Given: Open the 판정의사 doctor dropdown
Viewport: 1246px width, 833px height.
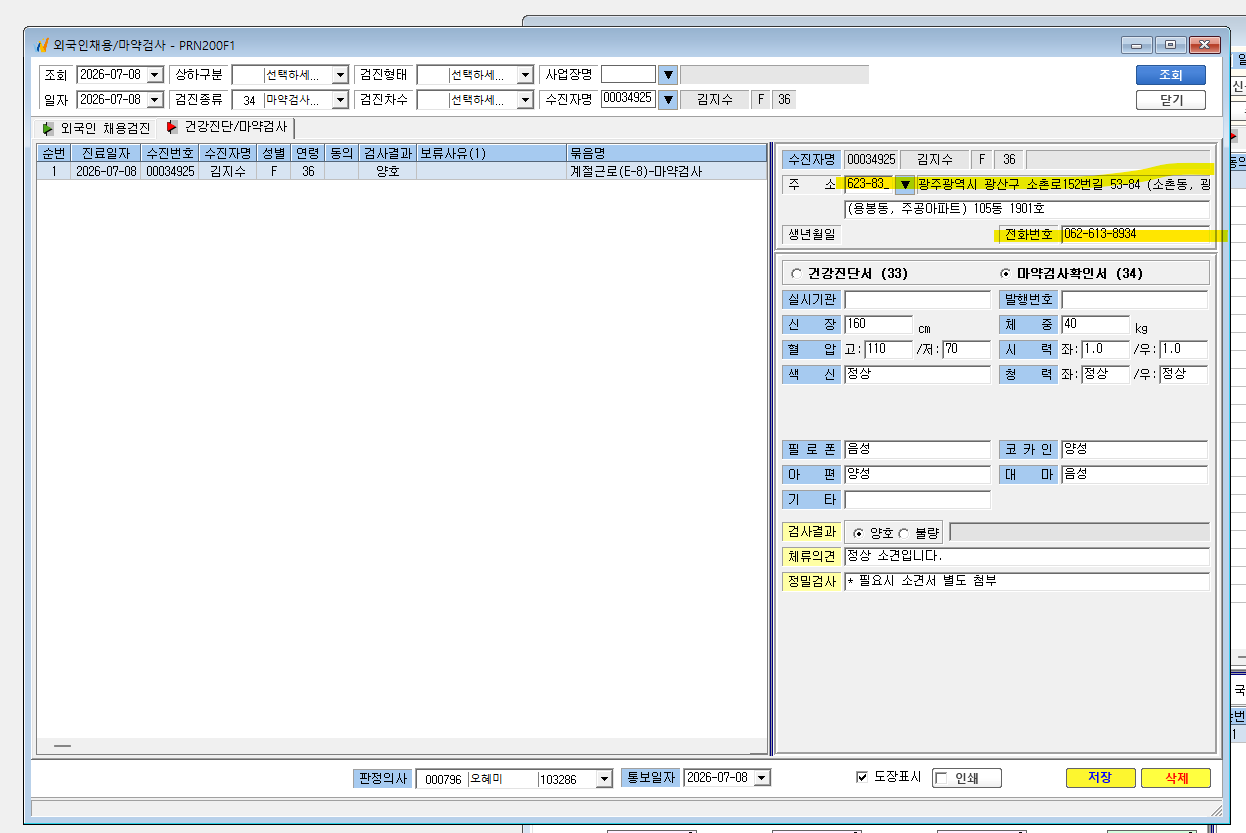Looking at the screenshot, I should coord(603,779).
